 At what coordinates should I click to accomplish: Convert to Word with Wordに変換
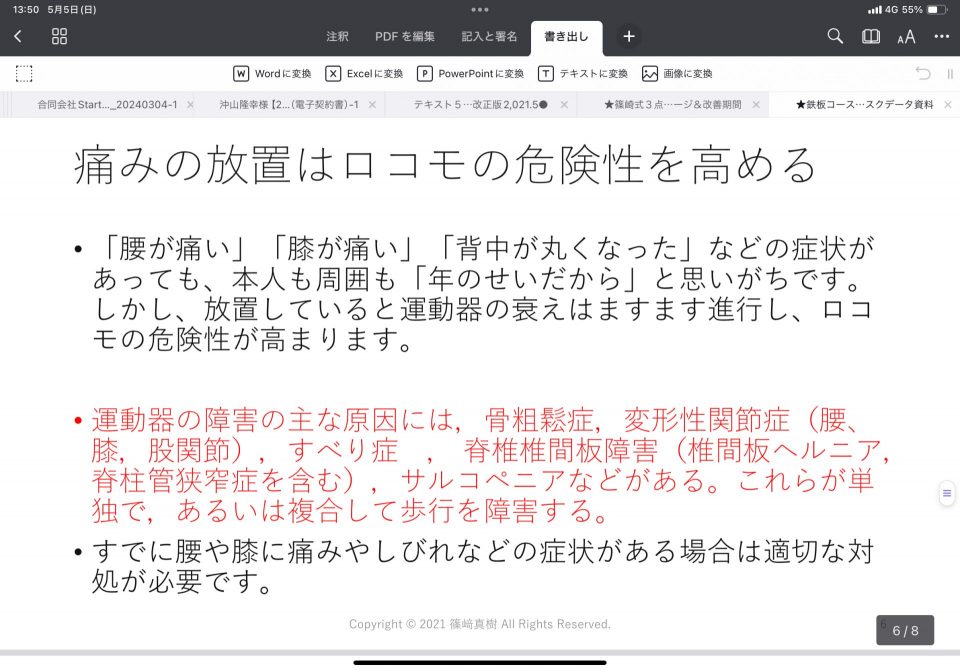coord(272,73)
